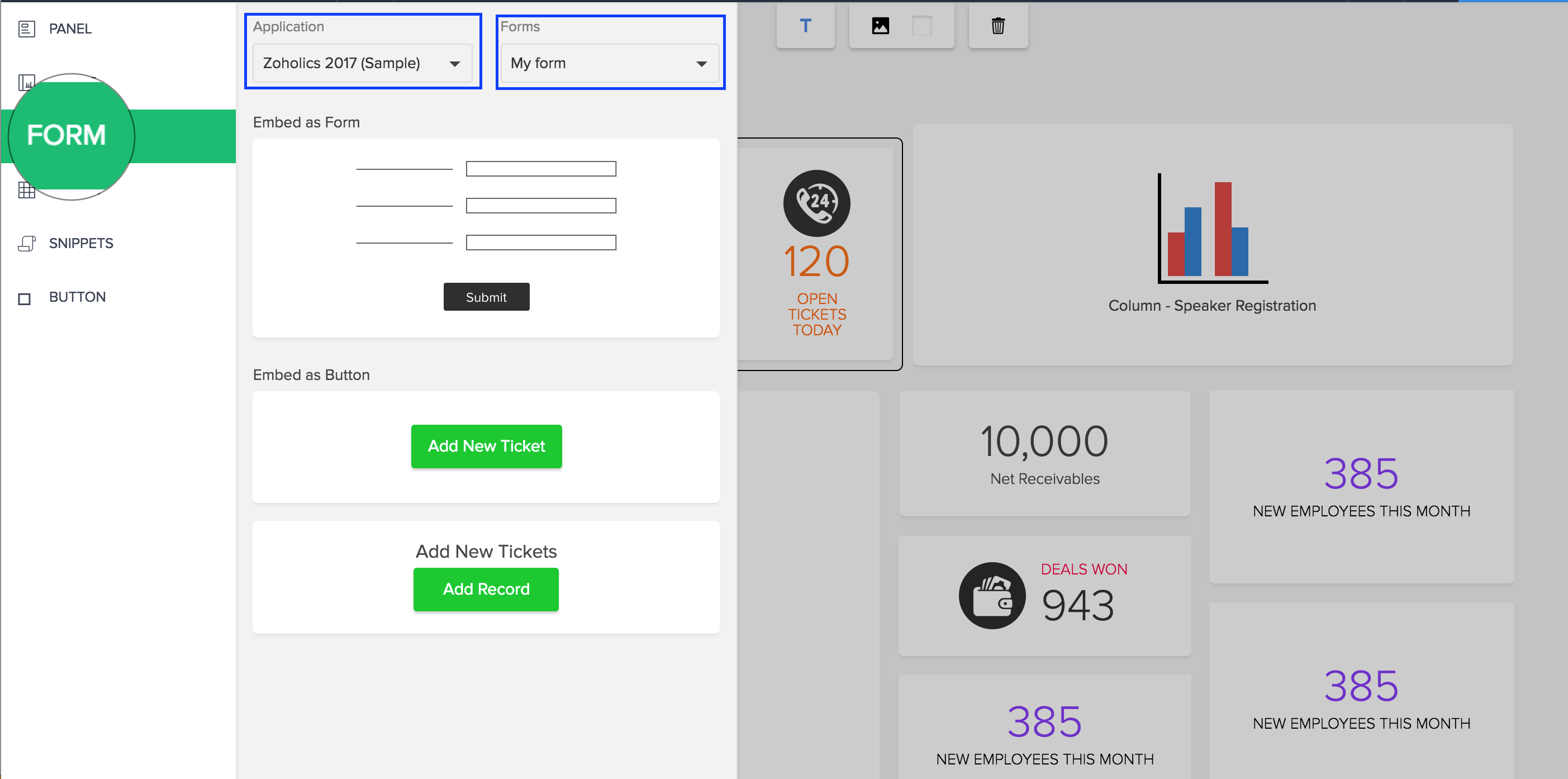The width and height of the screenshot is (1568, 779).
Task: Click the 24-hour phone support icon
Action: click(x=816, y=203)
